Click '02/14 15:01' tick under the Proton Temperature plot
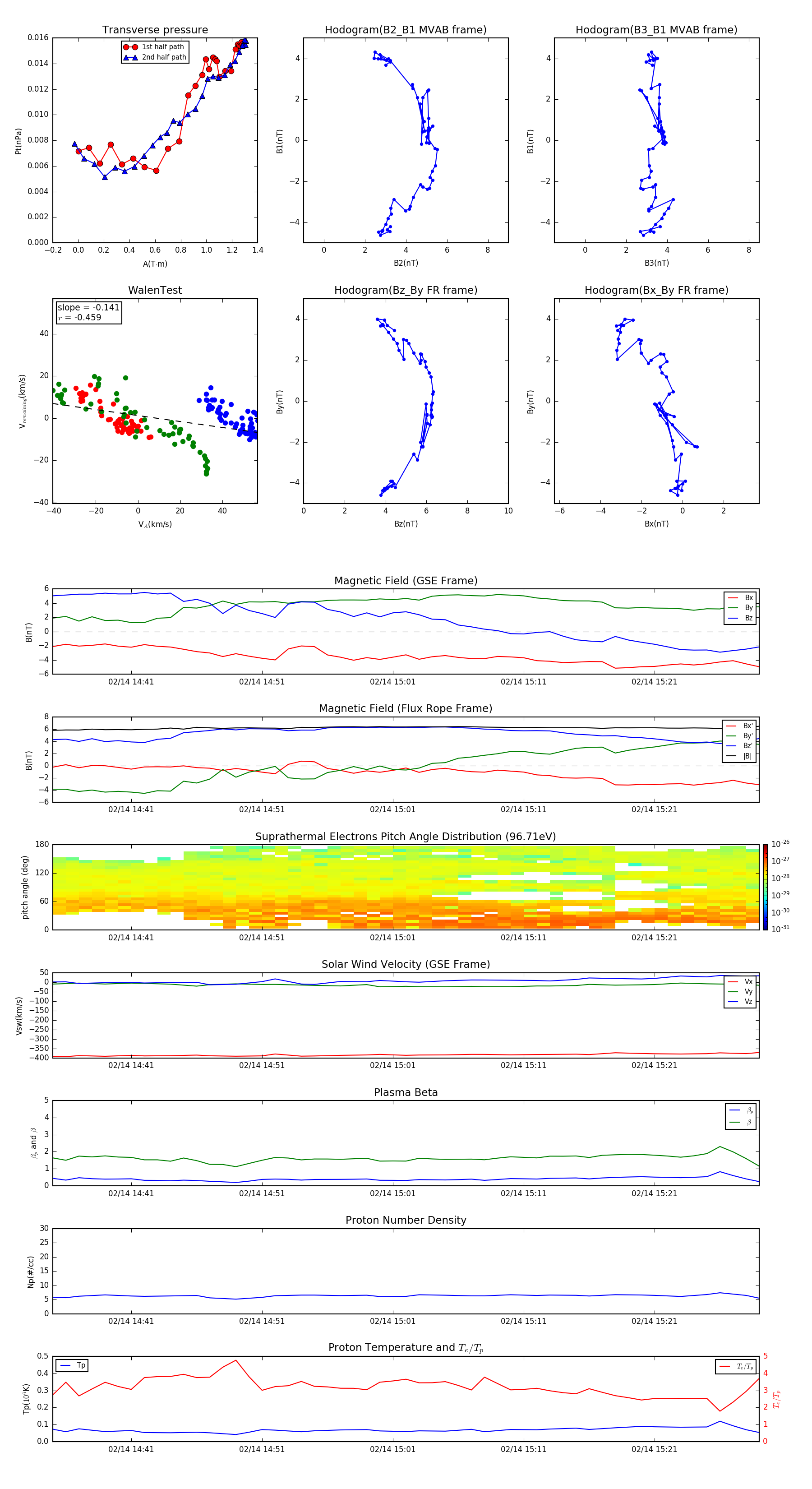This screenshot has height=1489, width=812. (393, 1449)
